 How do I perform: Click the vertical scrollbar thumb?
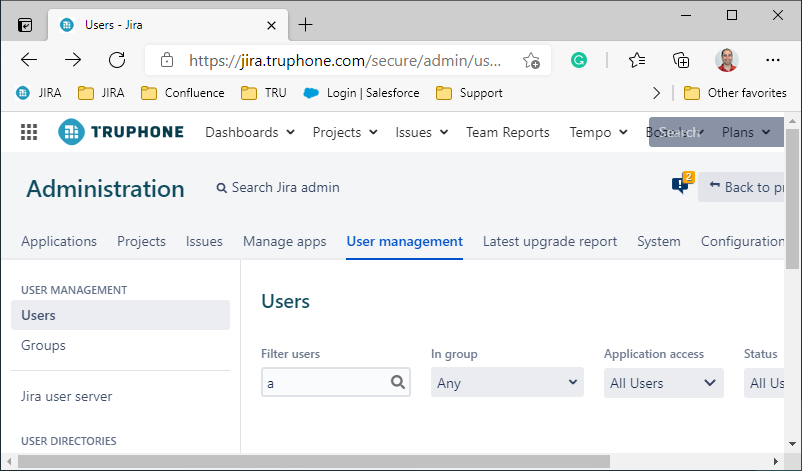(x=792, y=198)
